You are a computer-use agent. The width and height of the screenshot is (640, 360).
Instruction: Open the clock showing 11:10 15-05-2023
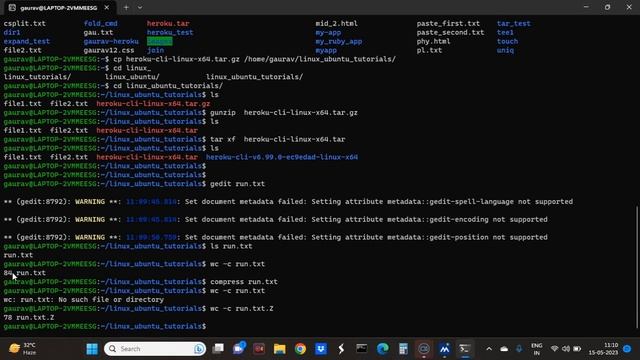tap(603, 349)
